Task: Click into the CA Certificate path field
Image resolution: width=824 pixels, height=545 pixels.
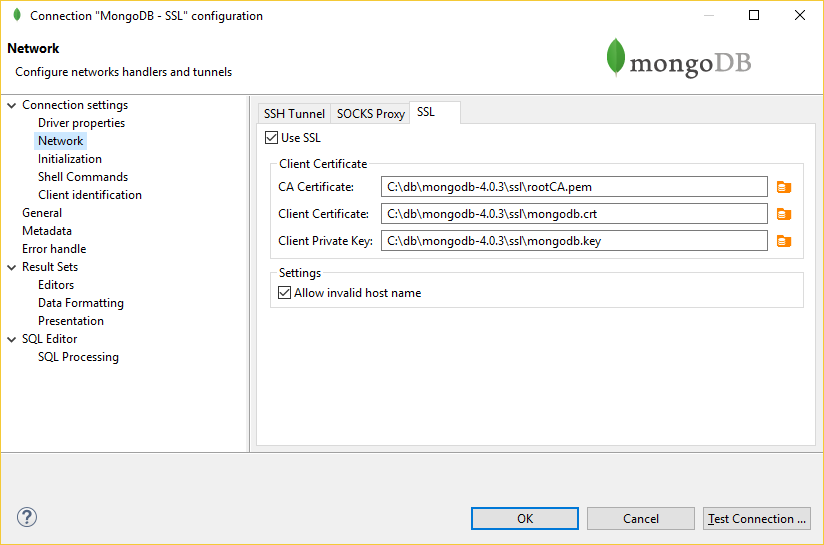Action: [574, 187]
